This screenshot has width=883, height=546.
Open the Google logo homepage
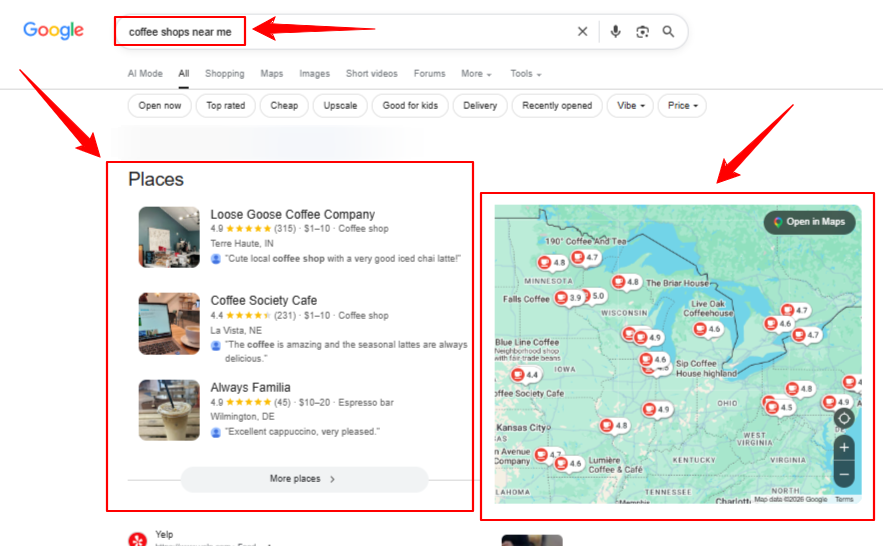click(53, 30)
